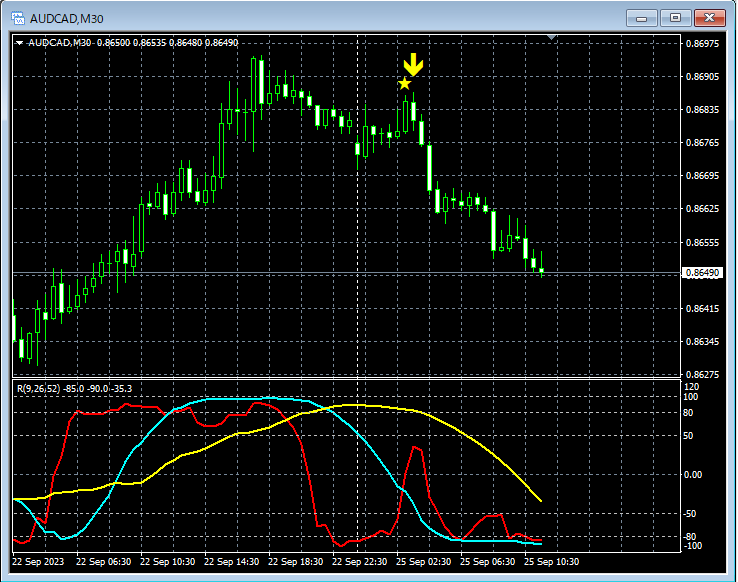Click indicator scale value 0.00

(x=693, y=475)
